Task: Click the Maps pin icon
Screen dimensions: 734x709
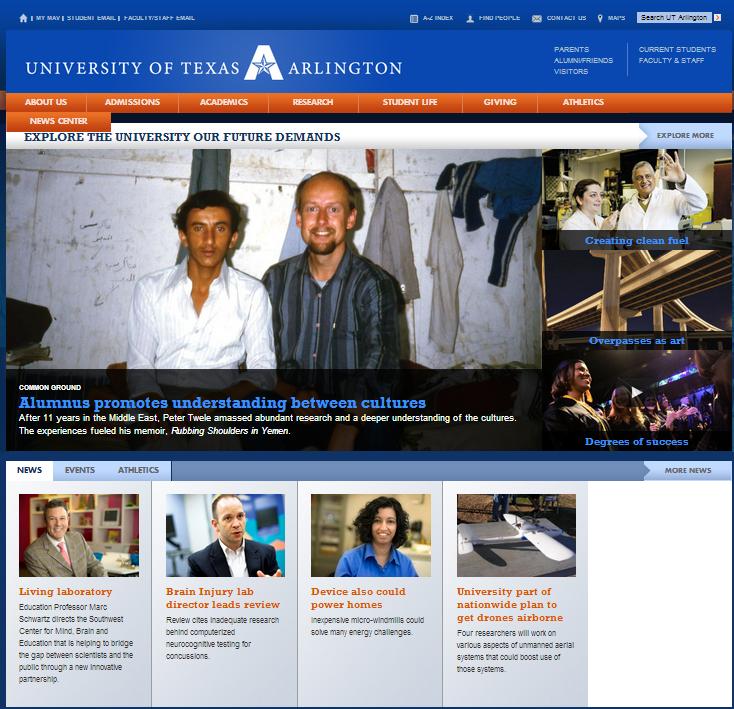Action: pyautogui.click(x=600, y=18)
